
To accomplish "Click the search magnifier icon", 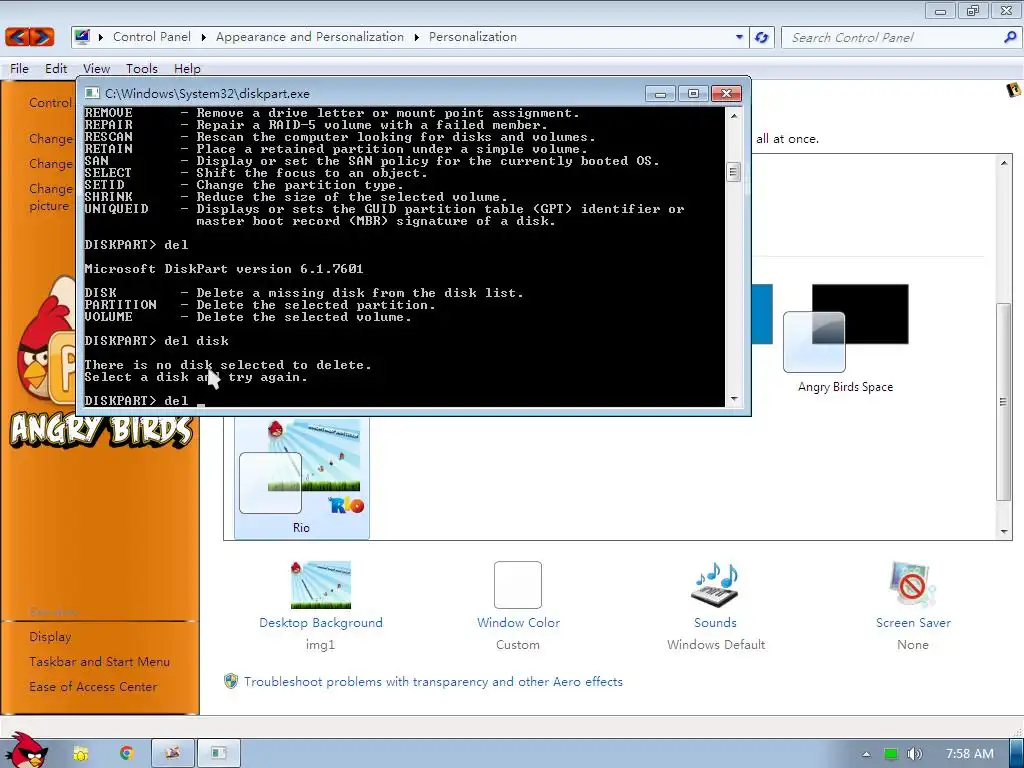I will (x=1010, y=37).
